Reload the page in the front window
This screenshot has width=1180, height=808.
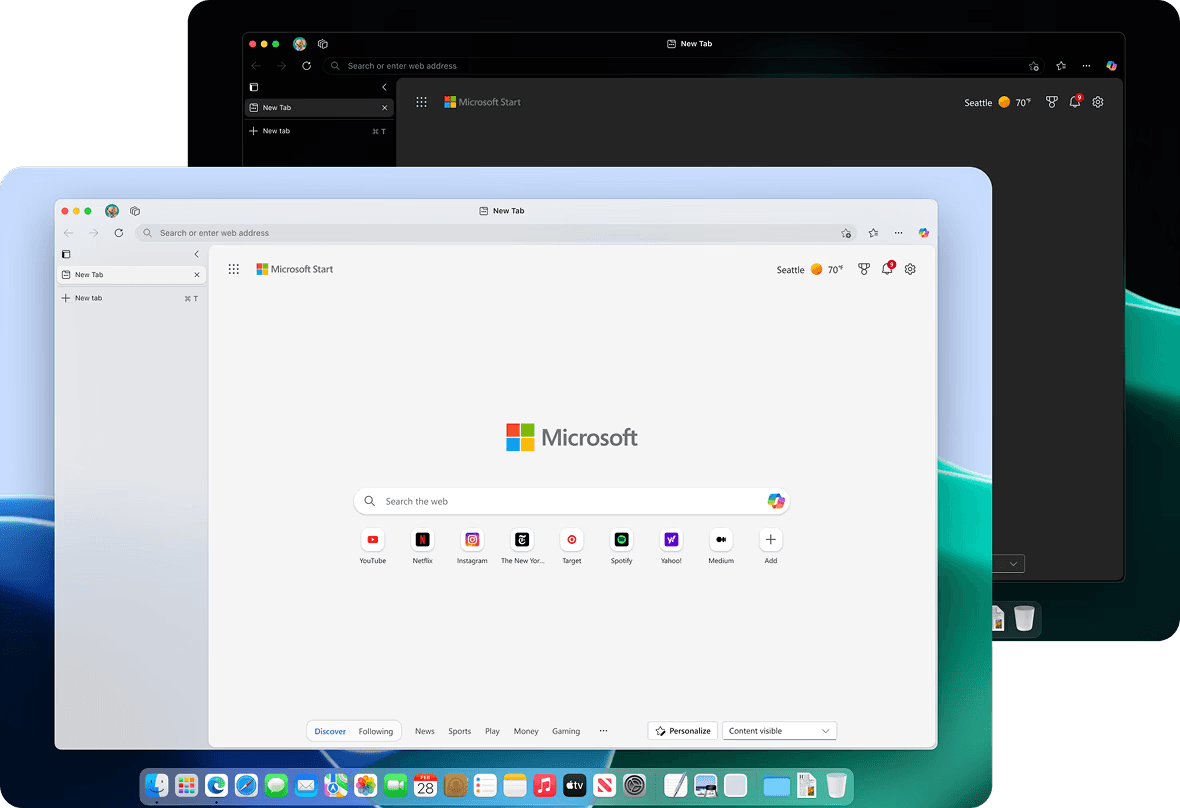(x=119, y=232)
